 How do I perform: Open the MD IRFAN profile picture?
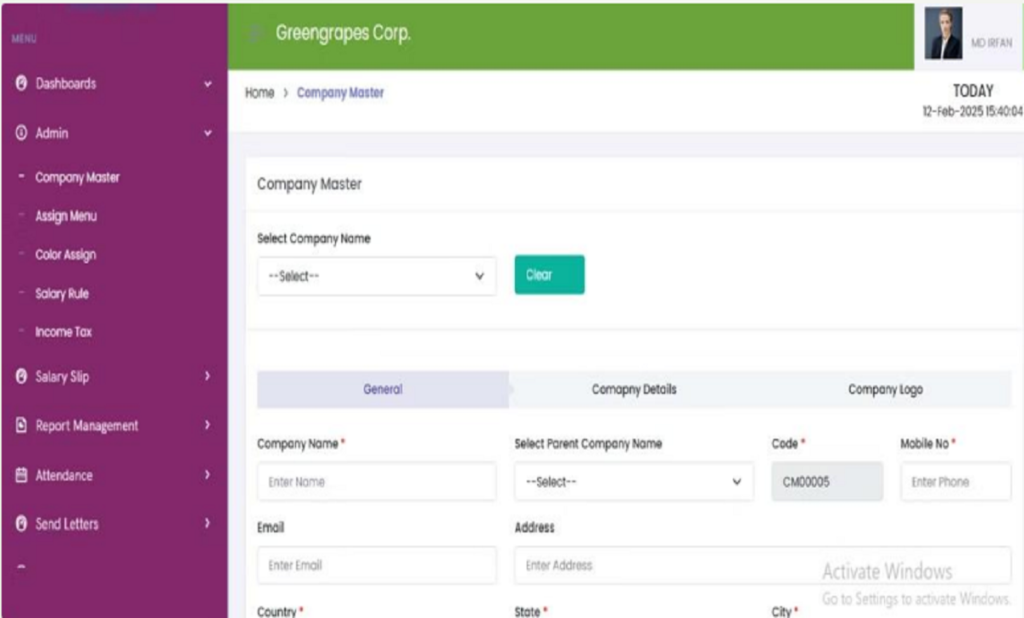click(x=942, y=35)
